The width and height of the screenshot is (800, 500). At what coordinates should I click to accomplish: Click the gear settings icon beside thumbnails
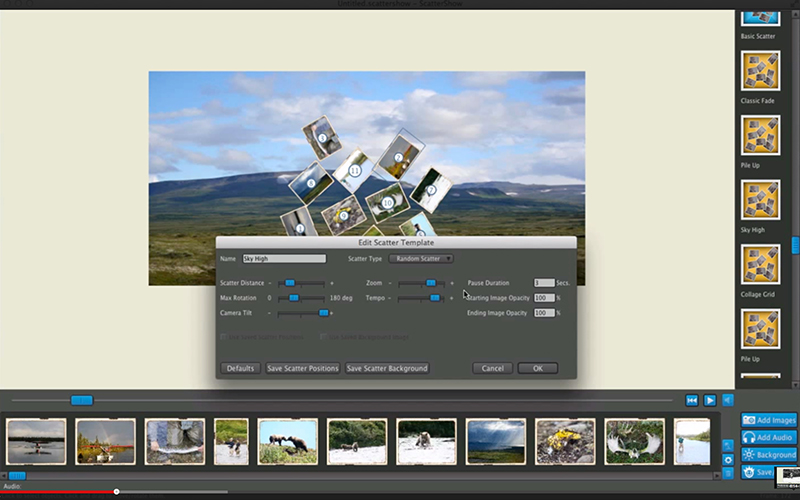click(x=727, y=459)
